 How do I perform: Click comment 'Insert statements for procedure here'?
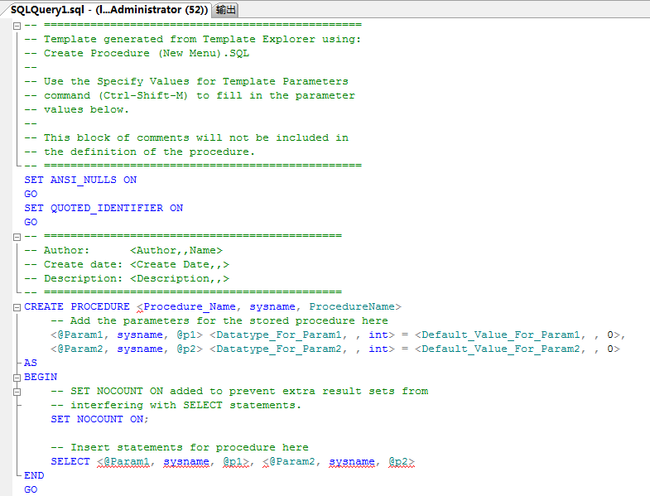click(189, 448)
